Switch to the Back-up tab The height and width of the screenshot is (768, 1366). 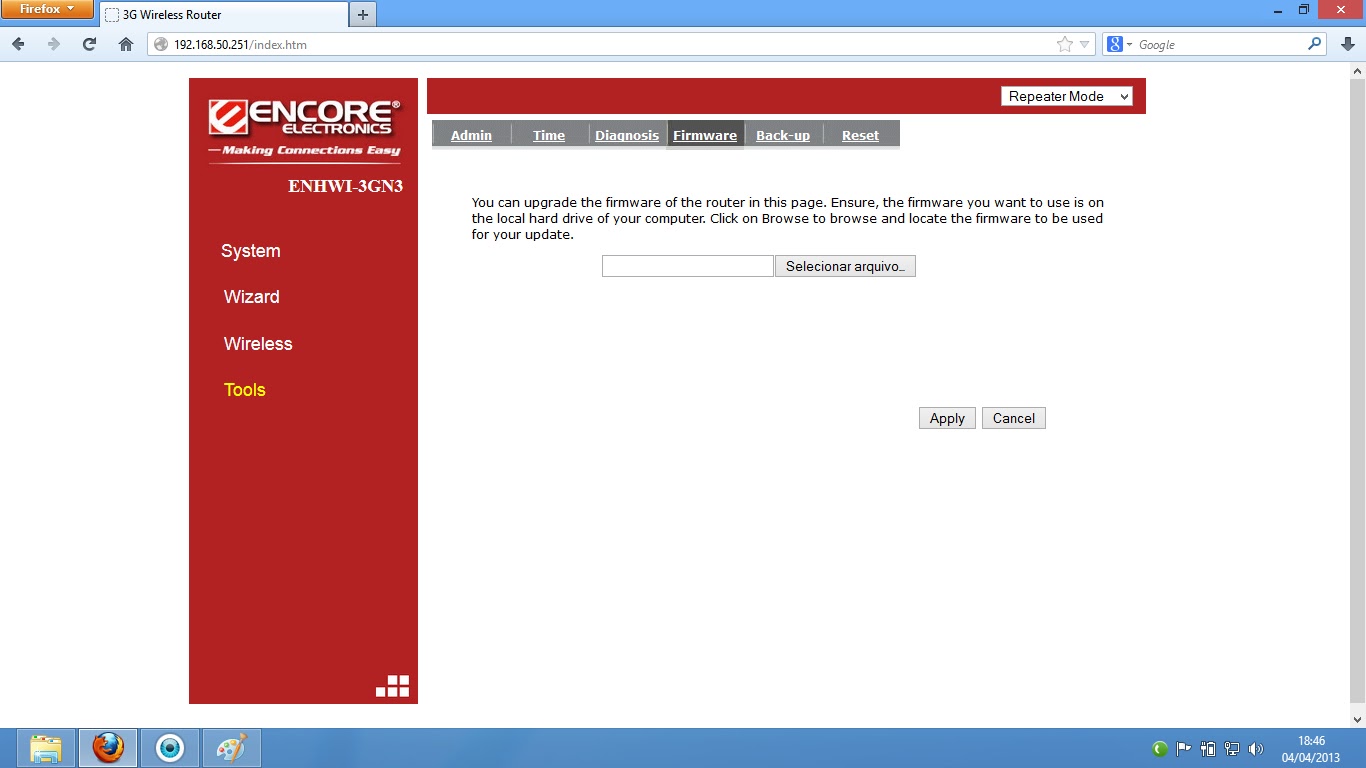point(783,134)
